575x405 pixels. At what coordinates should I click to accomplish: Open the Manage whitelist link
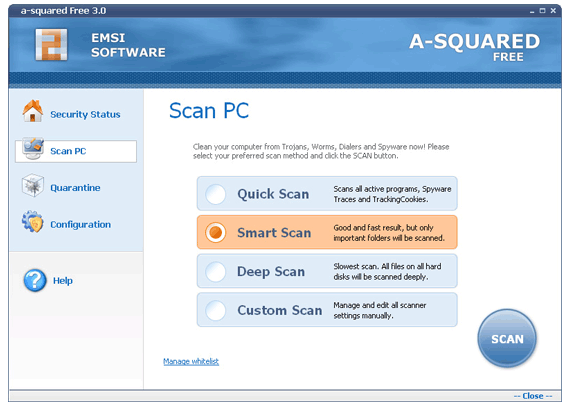191,361
